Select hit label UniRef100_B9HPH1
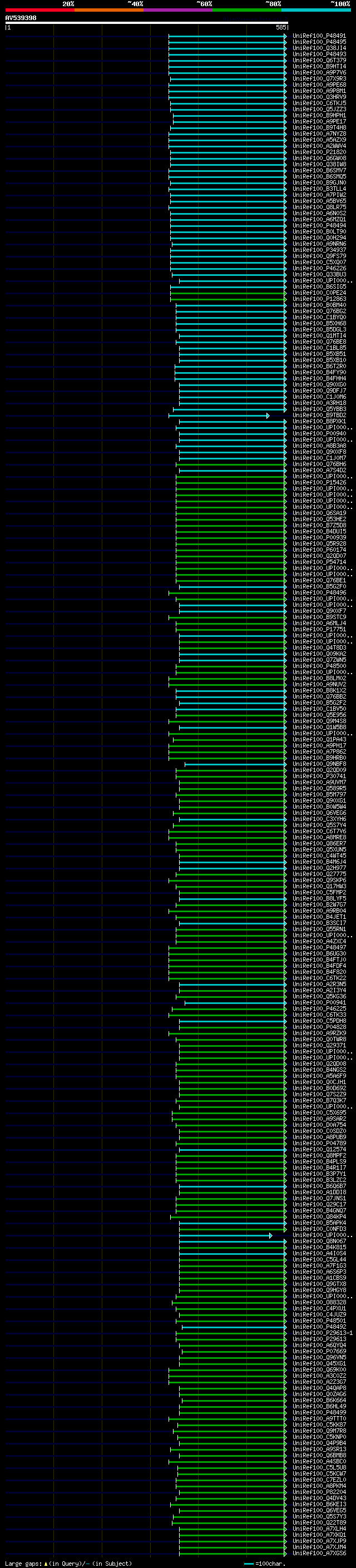This screenshot has height=1568, width=356. point(319,115)
